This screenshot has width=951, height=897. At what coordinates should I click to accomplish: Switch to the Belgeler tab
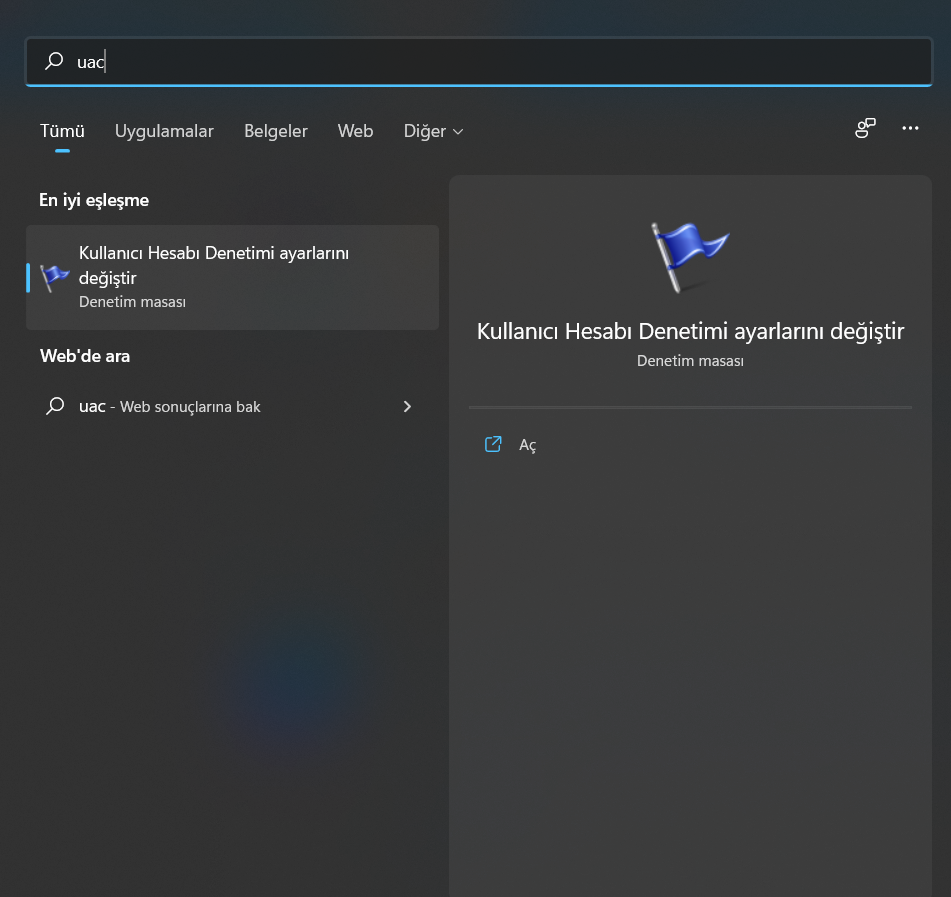[275, 131]
